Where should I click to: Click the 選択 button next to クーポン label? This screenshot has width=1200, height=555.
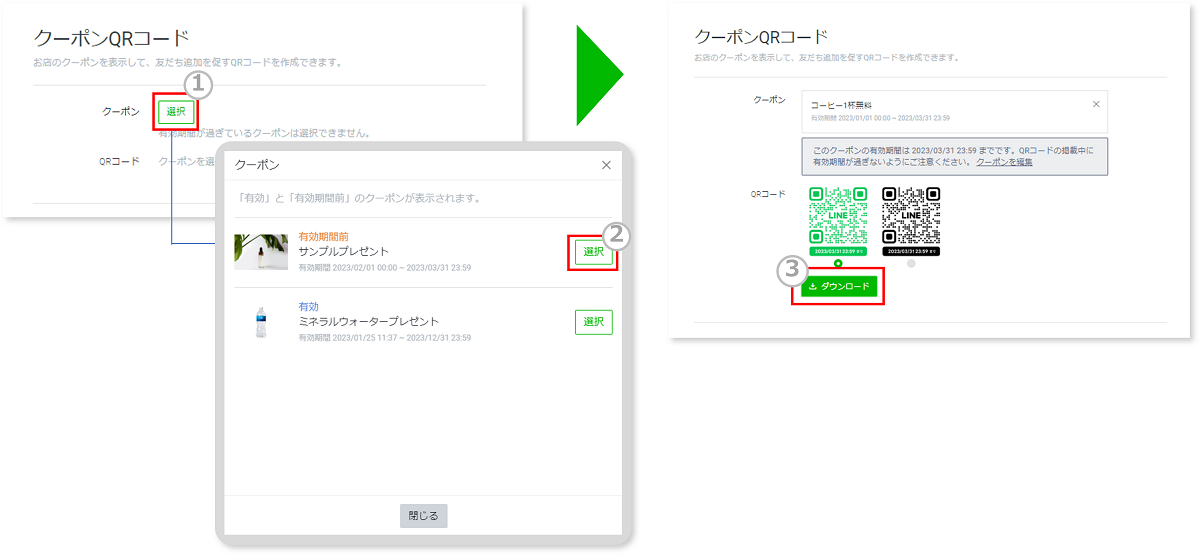pyautogui.click(x=175, y=112)
